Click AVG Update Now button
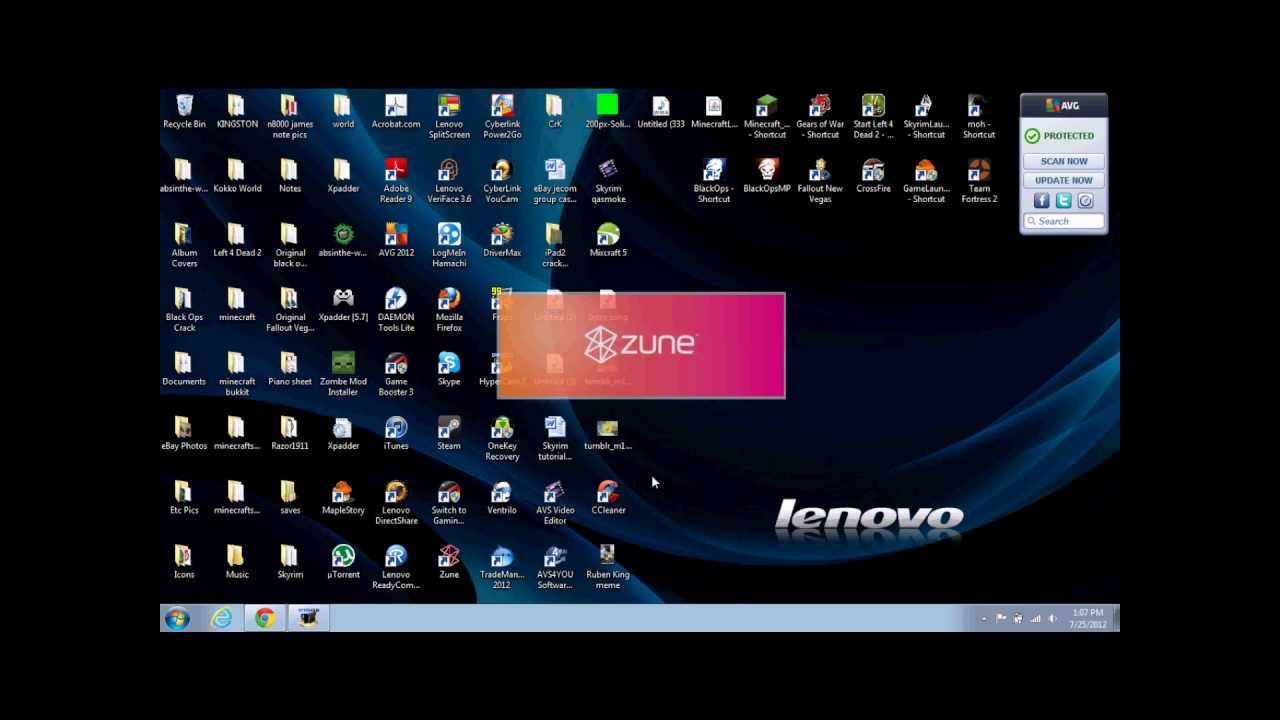 1064,181
